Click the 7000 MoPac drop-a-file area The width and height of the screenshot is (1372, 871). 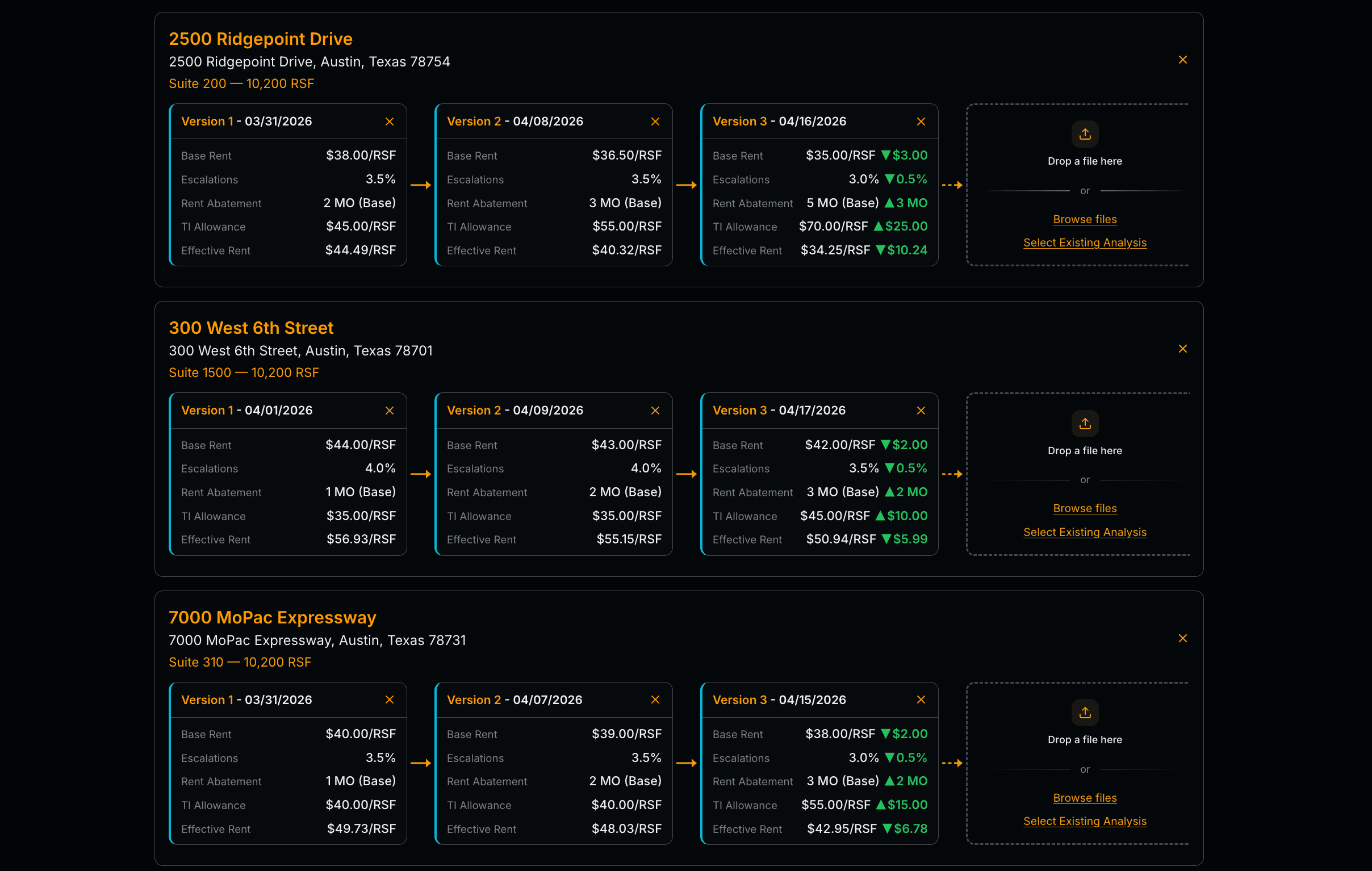click(x=1084, y=739)
